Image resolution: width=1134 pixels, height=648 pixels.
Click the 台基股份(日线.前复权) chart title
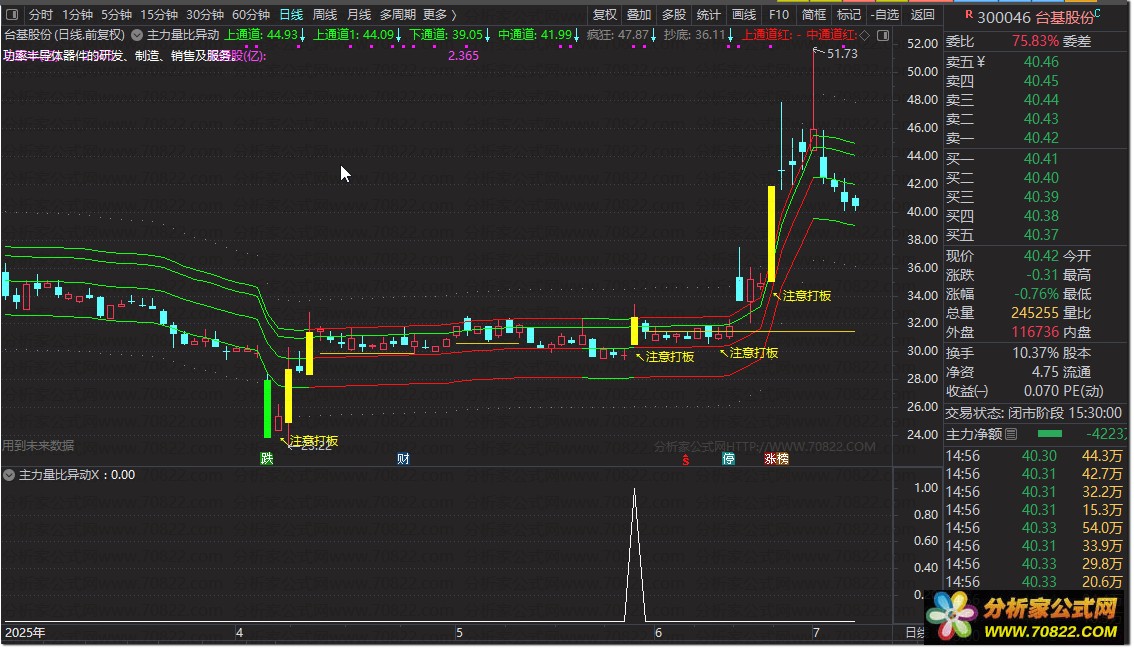pos(64,35)
